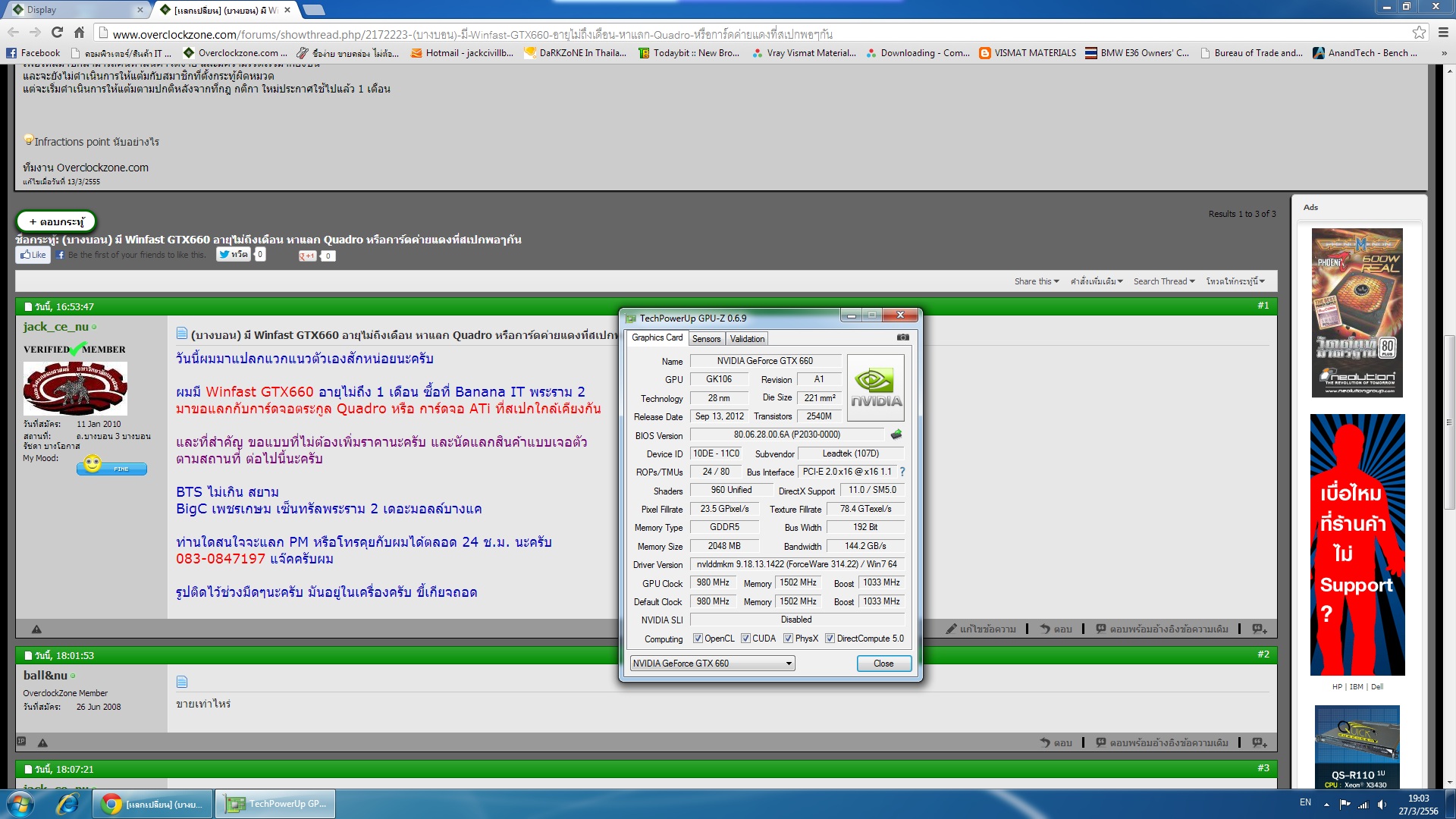Switch to the Sensors tab

click(x=706, y=339)
